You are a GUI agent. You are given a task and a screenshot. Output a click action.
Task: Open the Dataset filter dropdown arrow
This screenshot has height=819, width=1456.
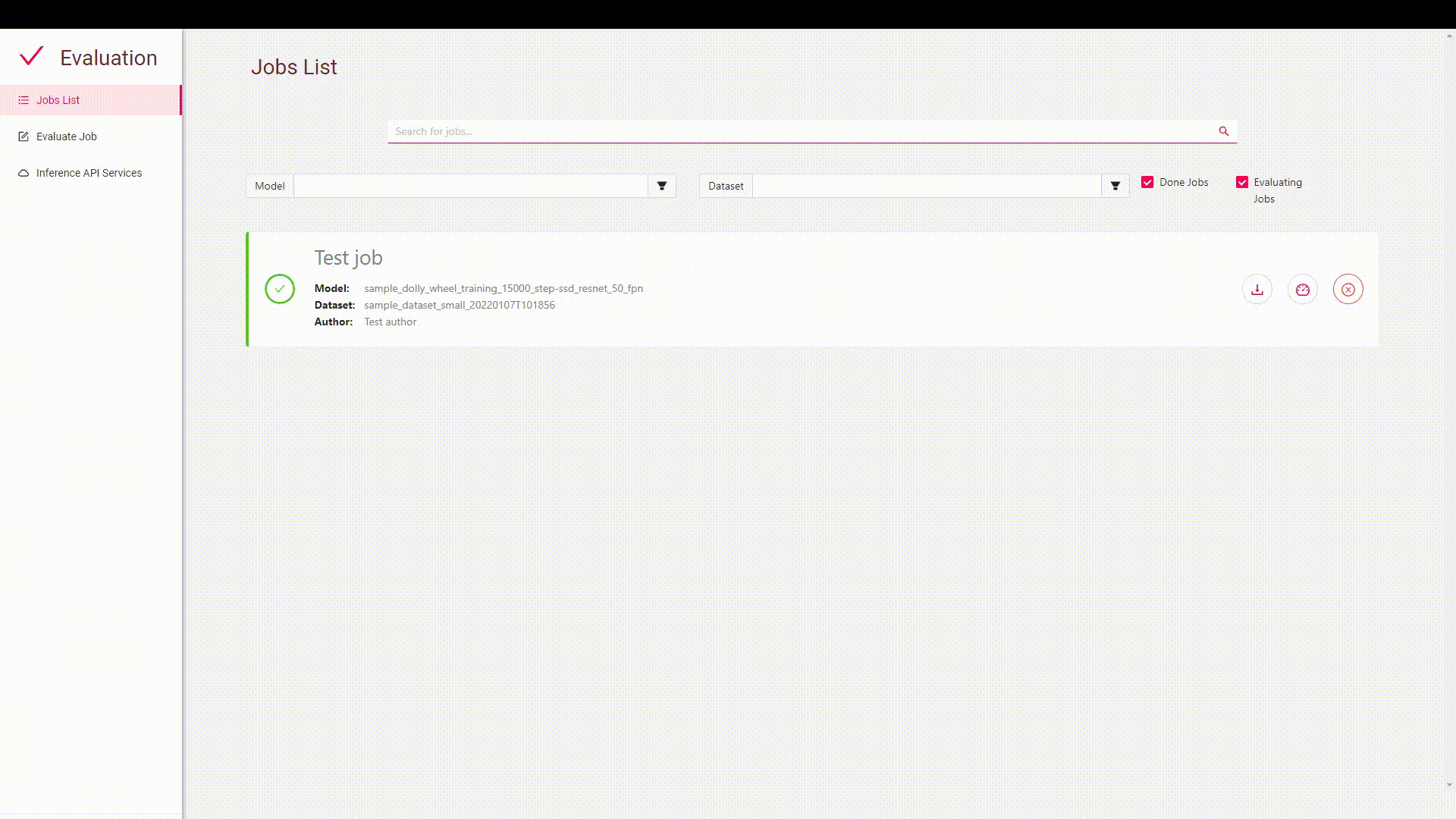pos(1115,186)
